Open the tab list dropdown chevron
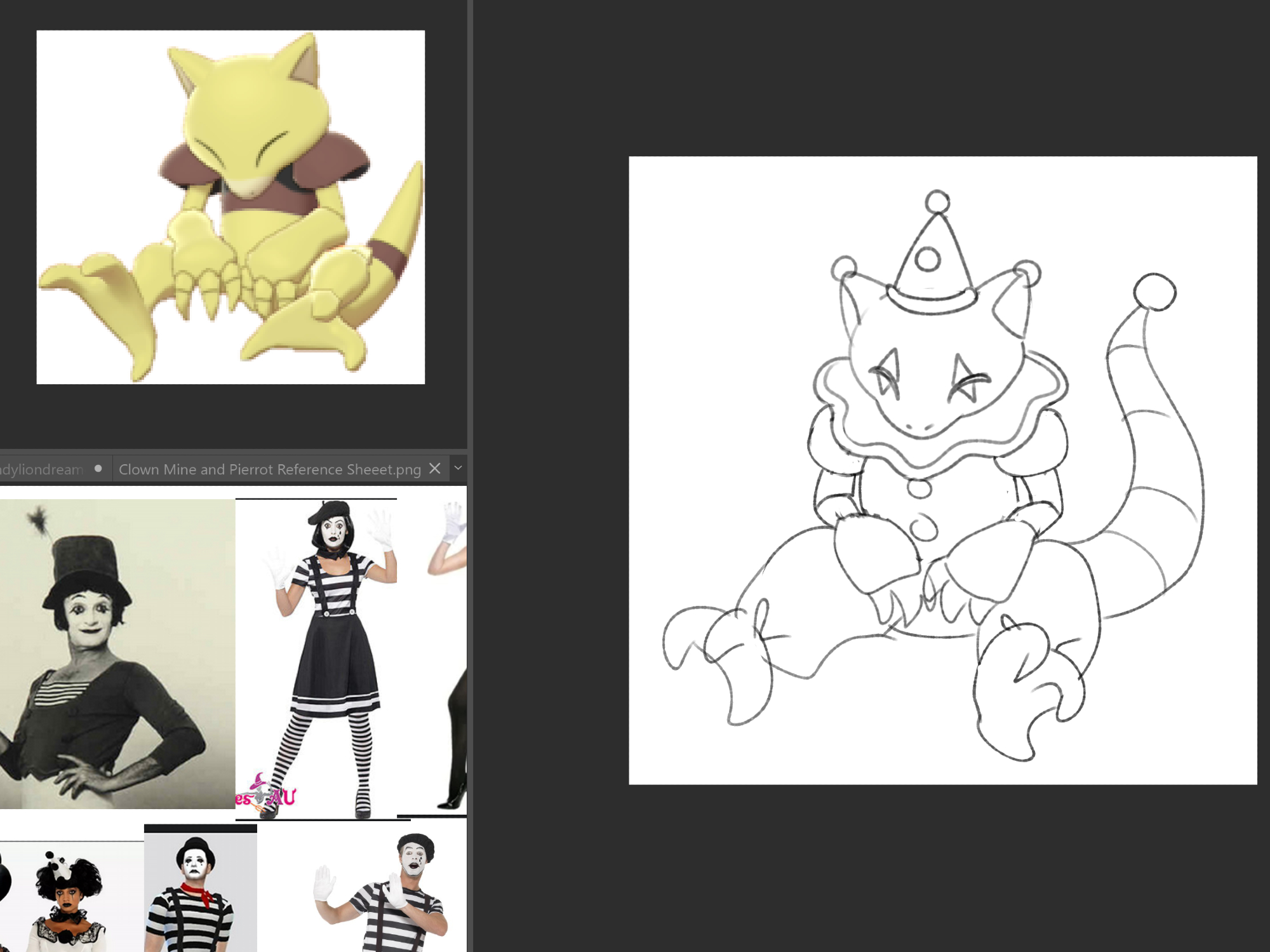Viewport: 1270px width, 952px height. tap(458, 468)
